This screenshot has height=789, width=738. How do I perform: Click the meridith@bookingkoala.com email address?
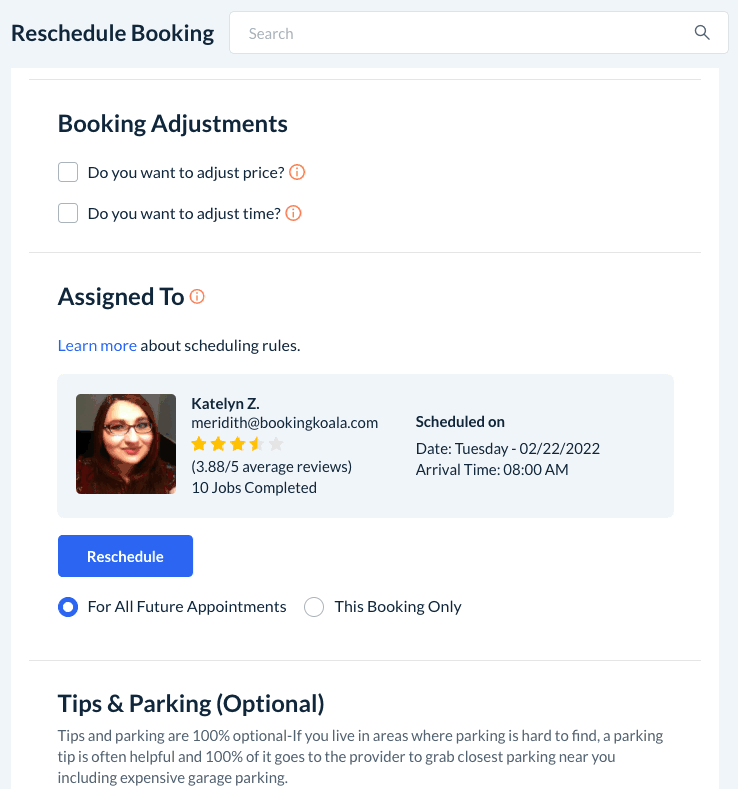285,423
